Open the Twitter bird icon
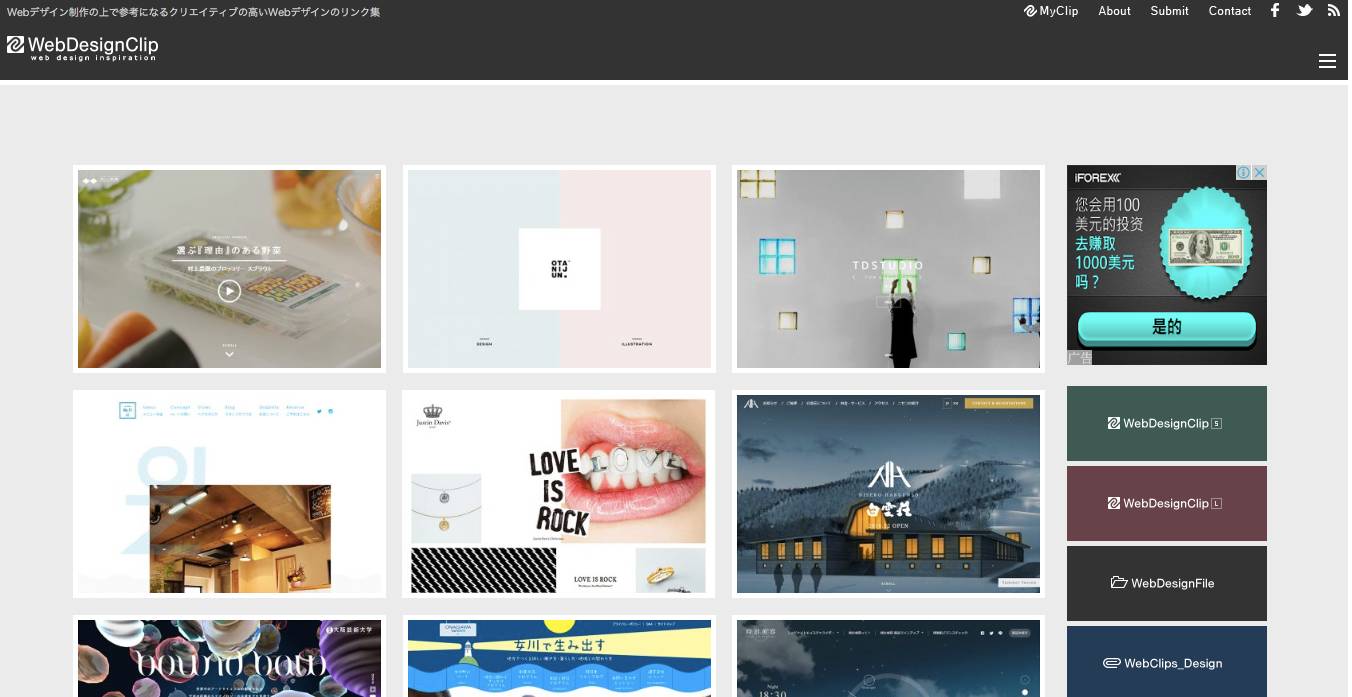The height and width of the screenshot is (697, 1352). [1304, 11]
